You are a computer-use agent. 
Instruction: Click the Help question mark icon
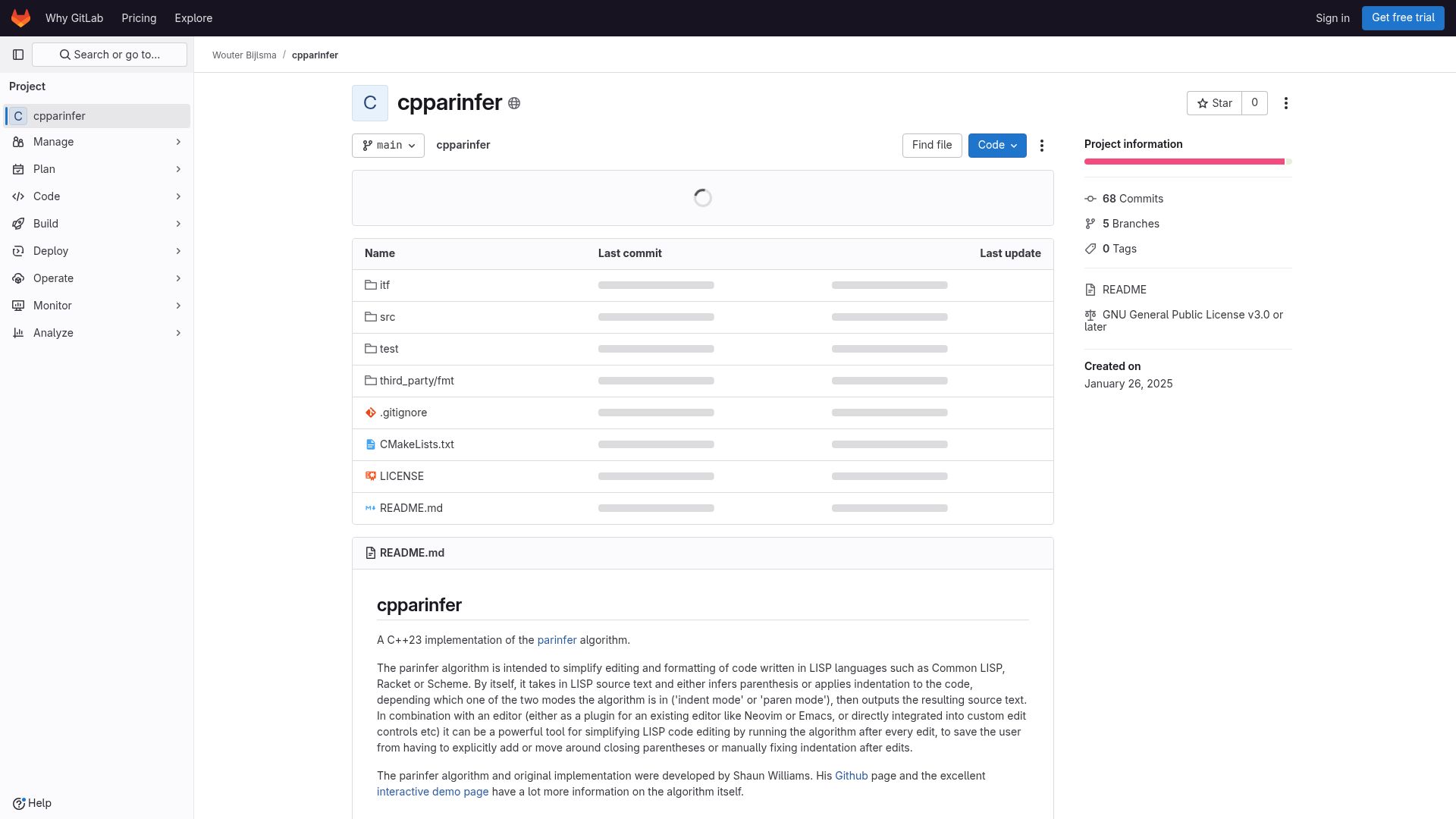pos(19,803)
